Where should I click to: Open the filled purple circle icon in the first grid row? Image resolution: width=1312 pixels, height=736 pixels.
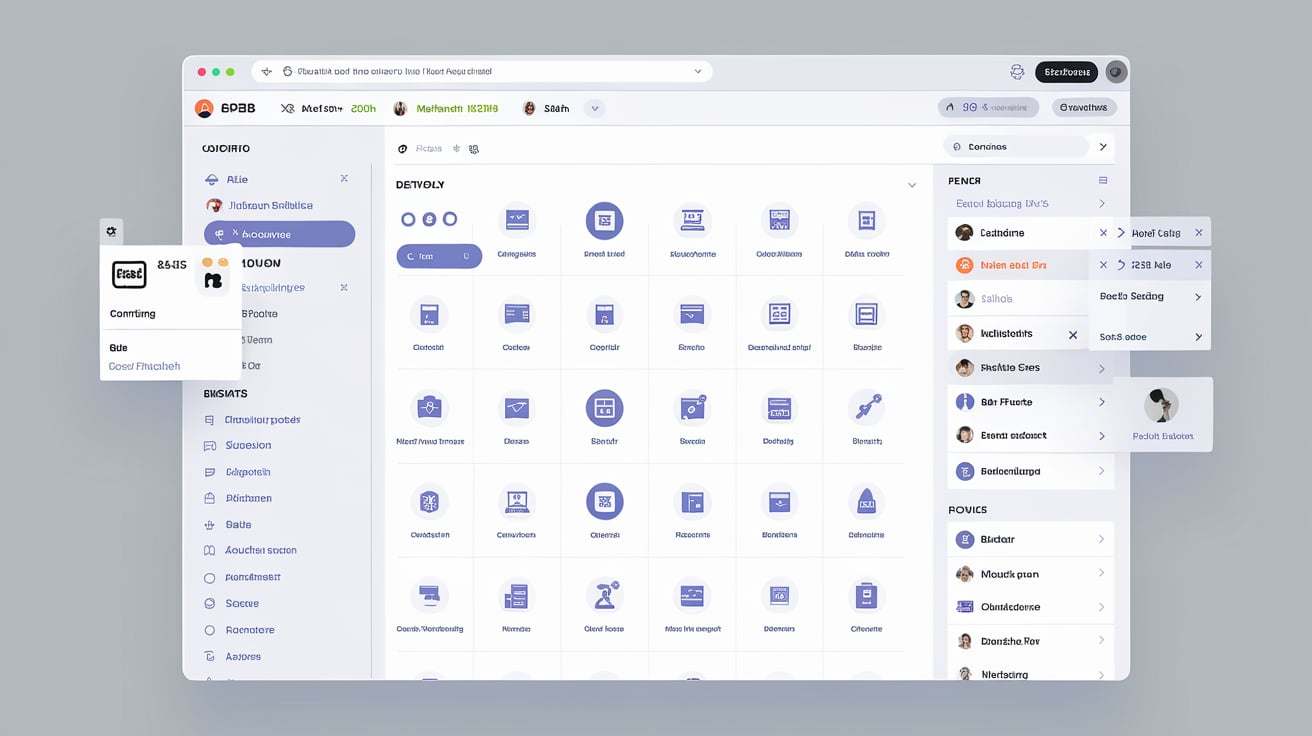click(604, 221)
